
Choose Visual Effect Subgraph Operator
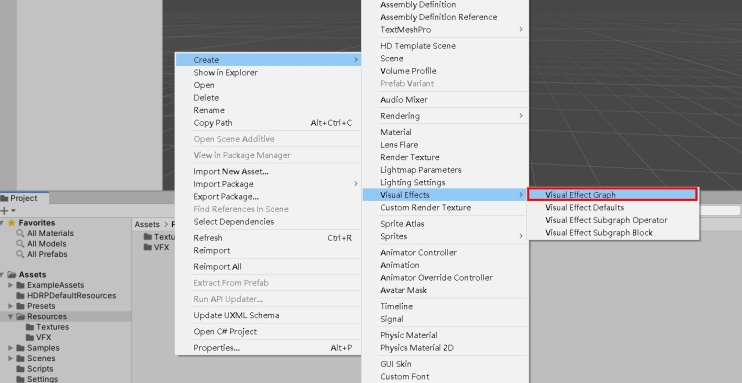pos(606,220)
